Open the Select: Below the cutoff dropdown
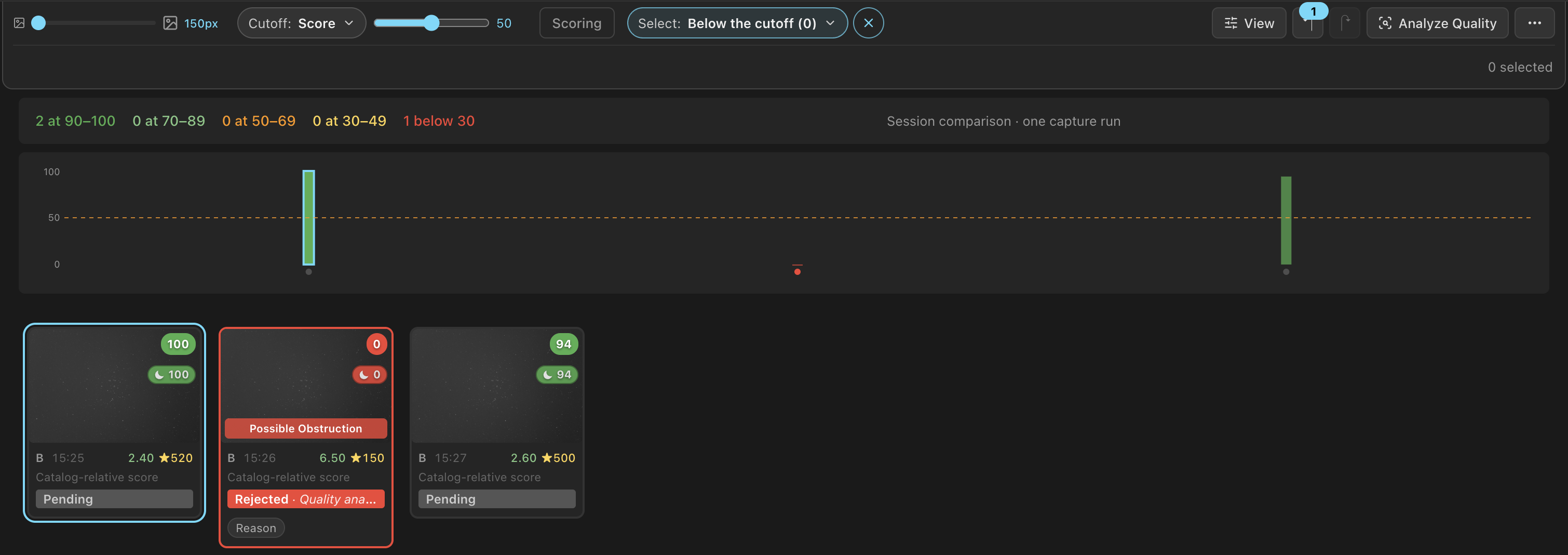 [x=737, y=23]
